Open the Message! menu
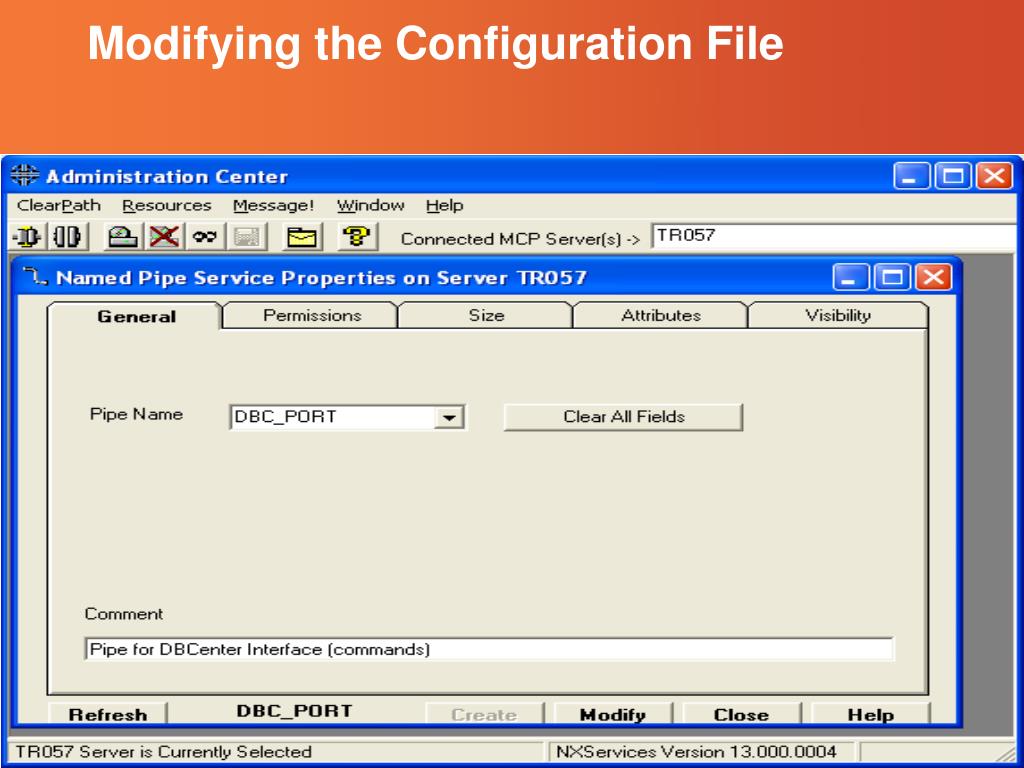 pos(273,205)
